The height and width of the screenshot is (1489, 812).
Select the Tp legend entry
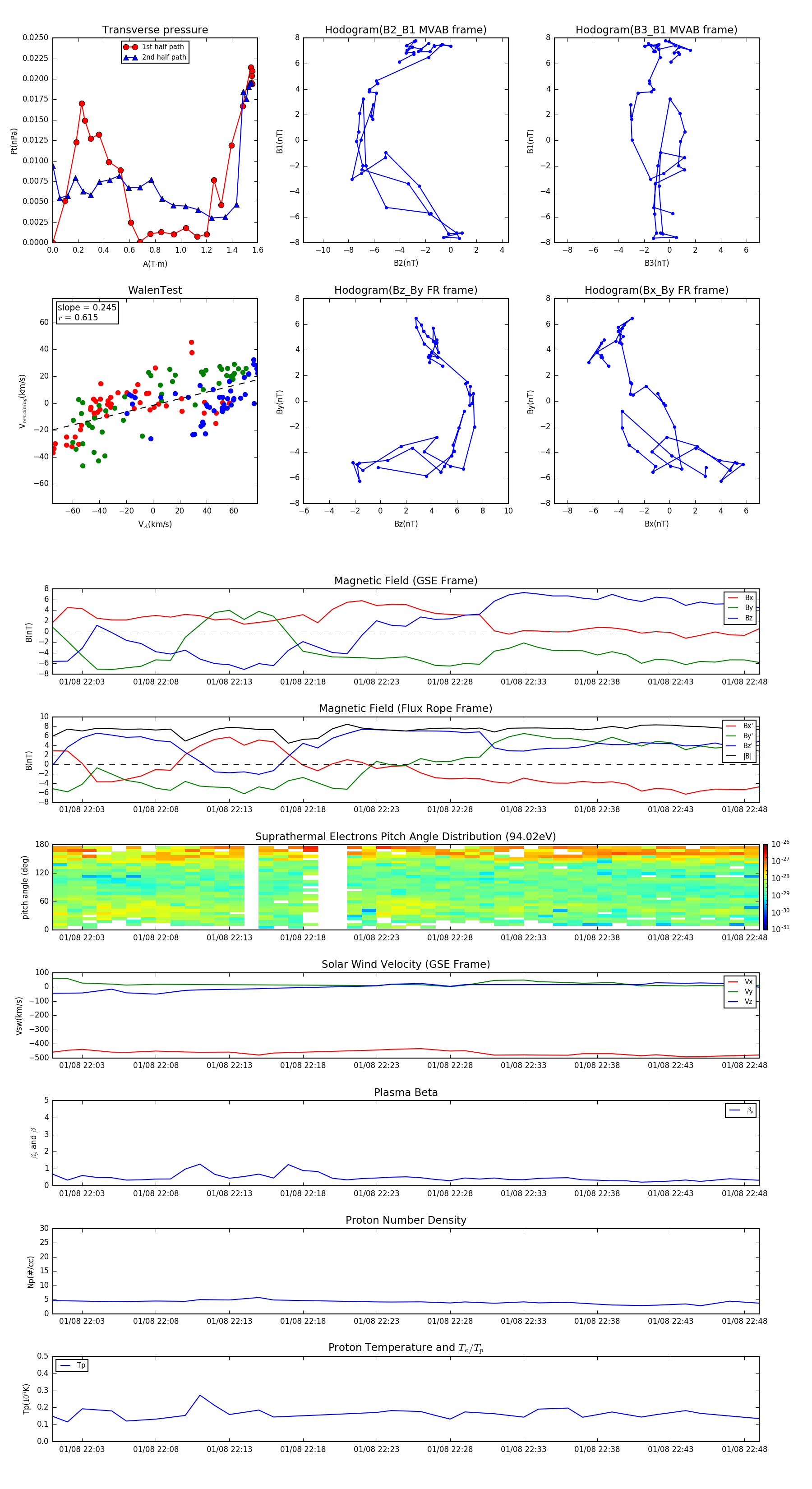73,1365
